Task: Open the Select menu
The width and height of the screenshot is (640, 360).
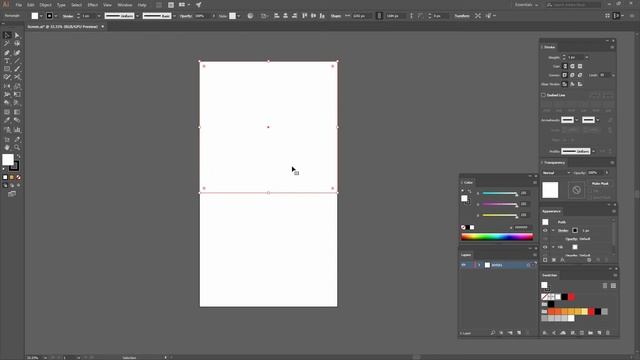Action: (x=76, y=5)
